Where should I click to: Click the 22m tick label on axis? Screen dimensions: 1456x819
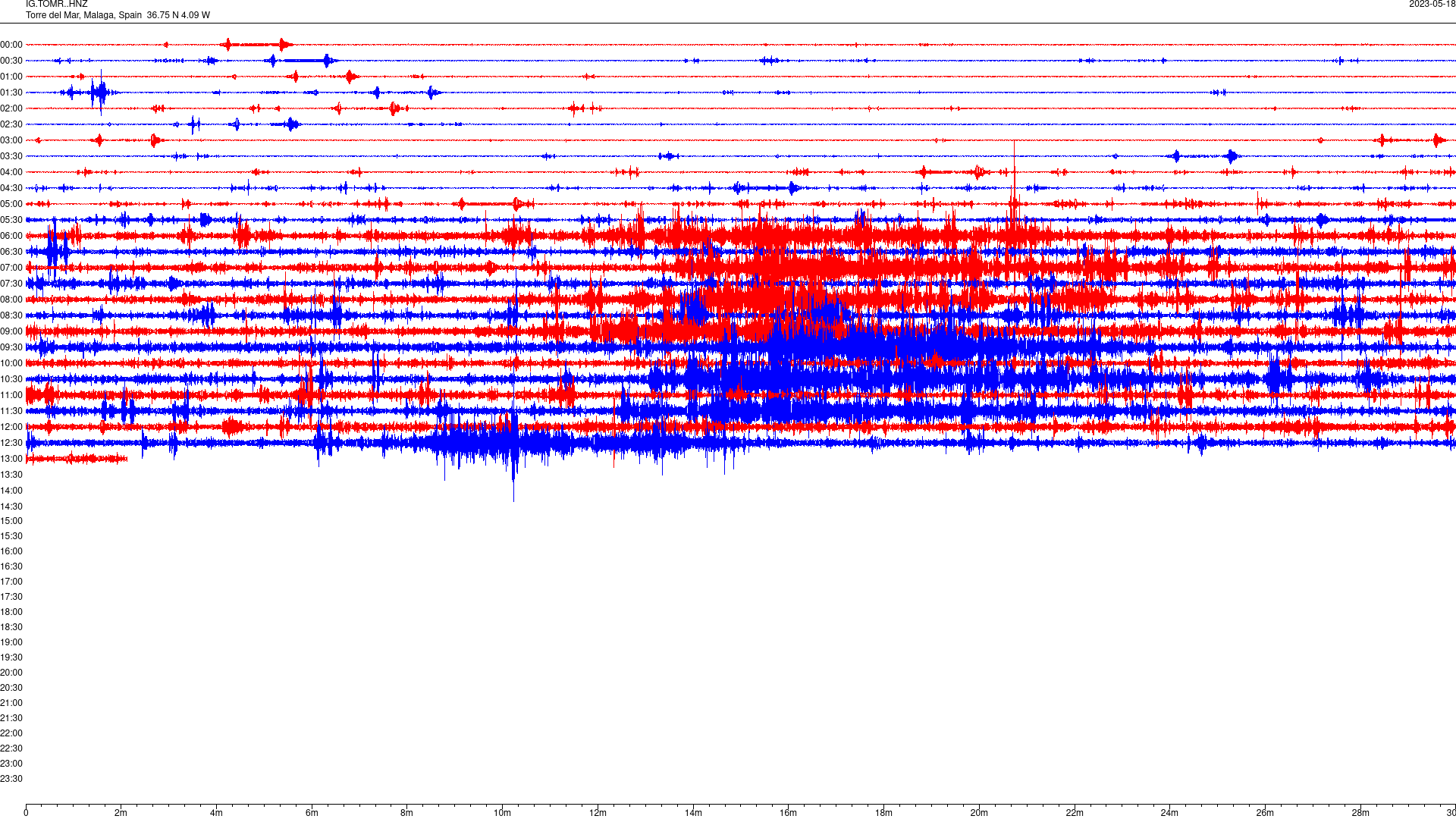1075,813
